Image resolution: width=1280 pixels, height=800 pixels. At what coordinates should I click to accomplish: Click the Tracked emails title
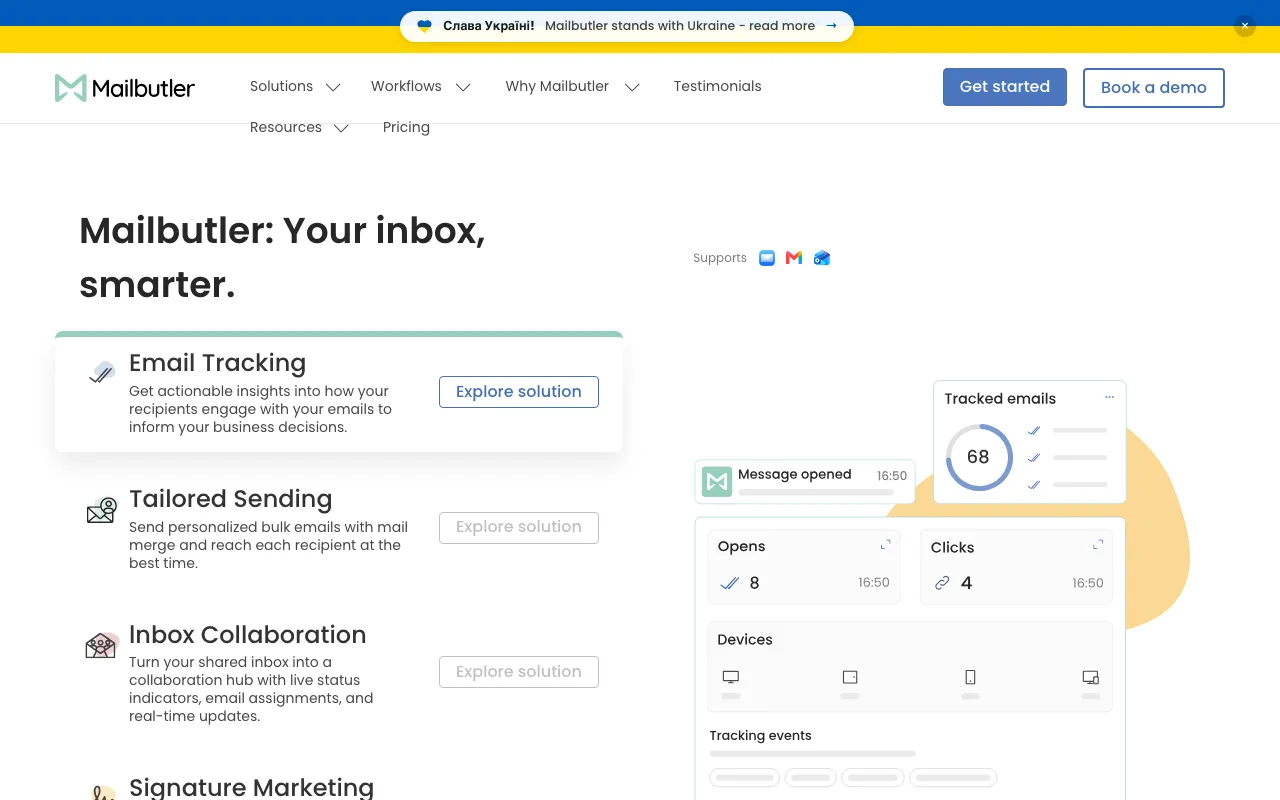[1000, 398]
